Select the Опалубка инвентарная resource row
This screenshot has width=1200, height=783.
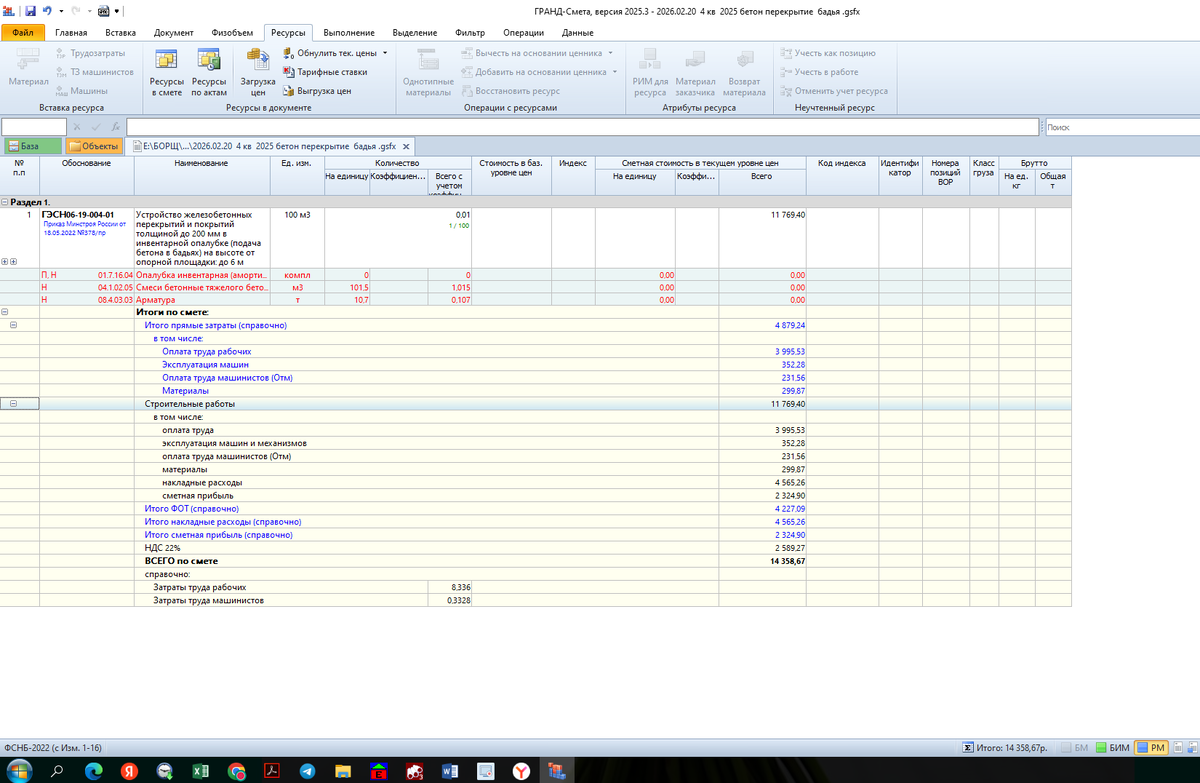click(x=535, y=274)
